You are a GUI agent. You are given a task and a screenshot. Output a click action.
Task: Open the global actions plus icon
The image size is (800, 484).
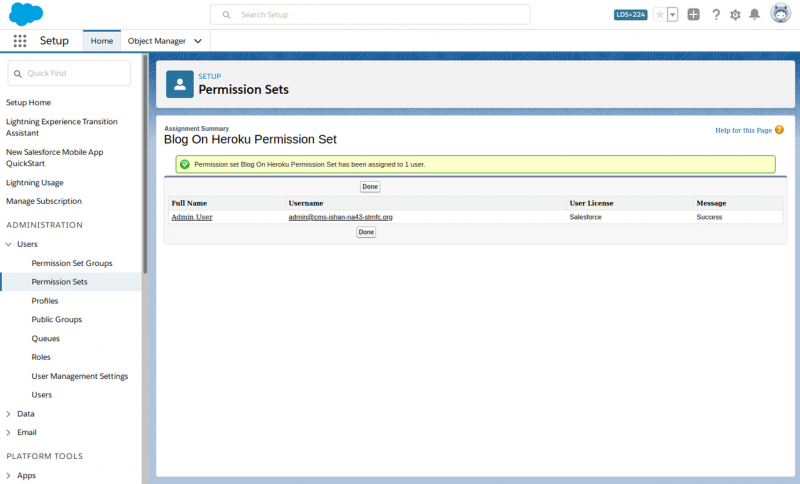click(693, 14)
